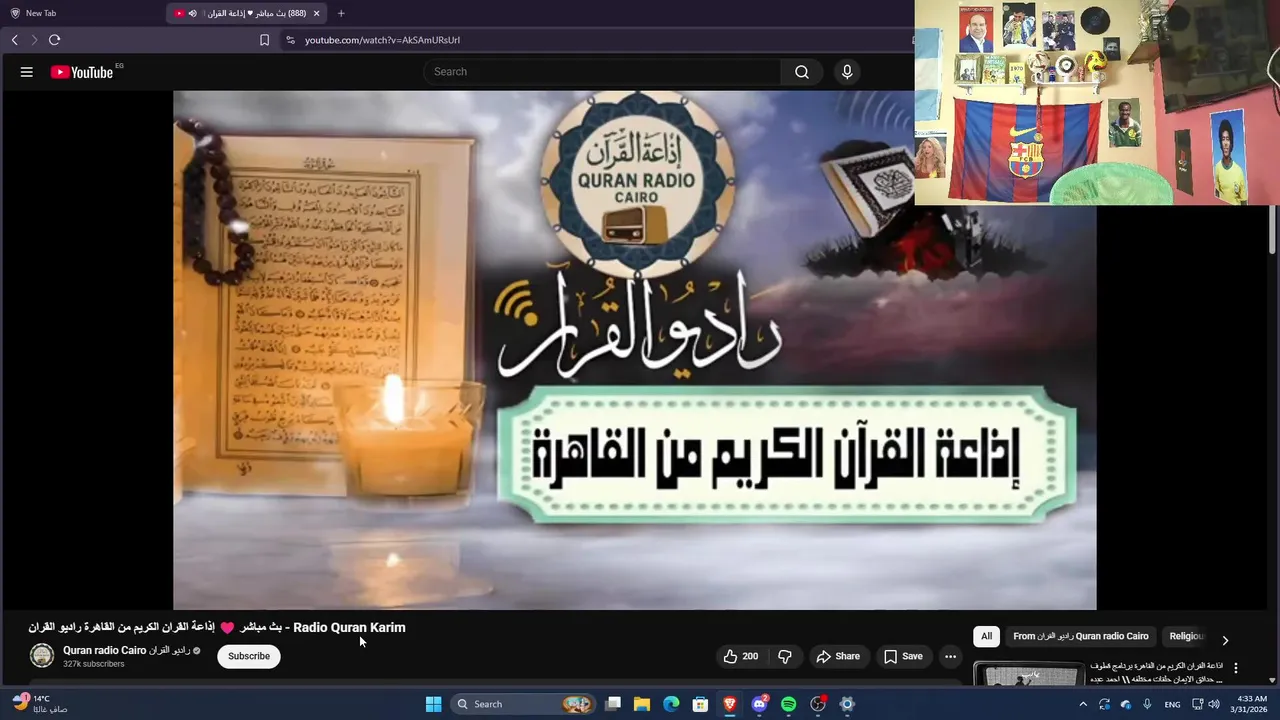The width and height of the screenshot is (1280, 720).
Task: Select the All filter chip
Action: click(x=986, y=636)
